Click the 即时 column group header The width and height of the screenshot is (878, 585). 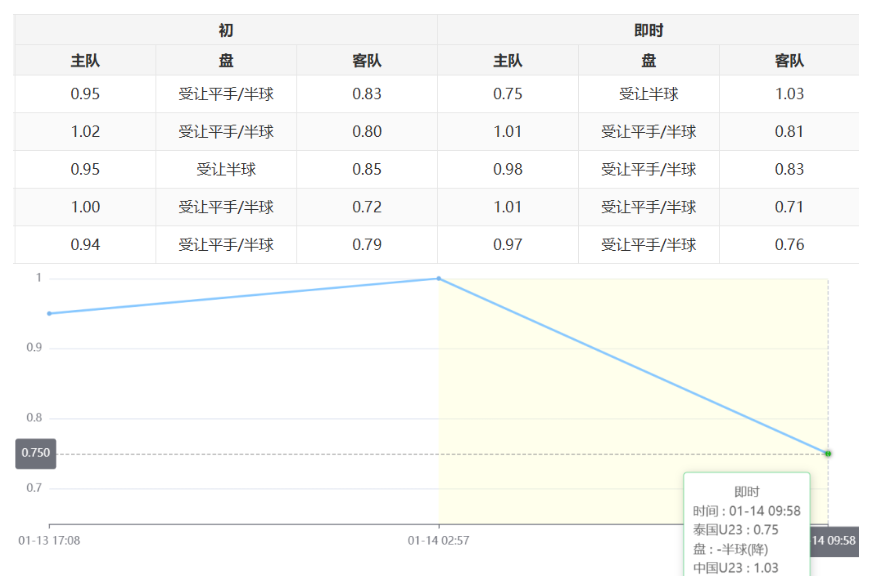coord(648,30)
